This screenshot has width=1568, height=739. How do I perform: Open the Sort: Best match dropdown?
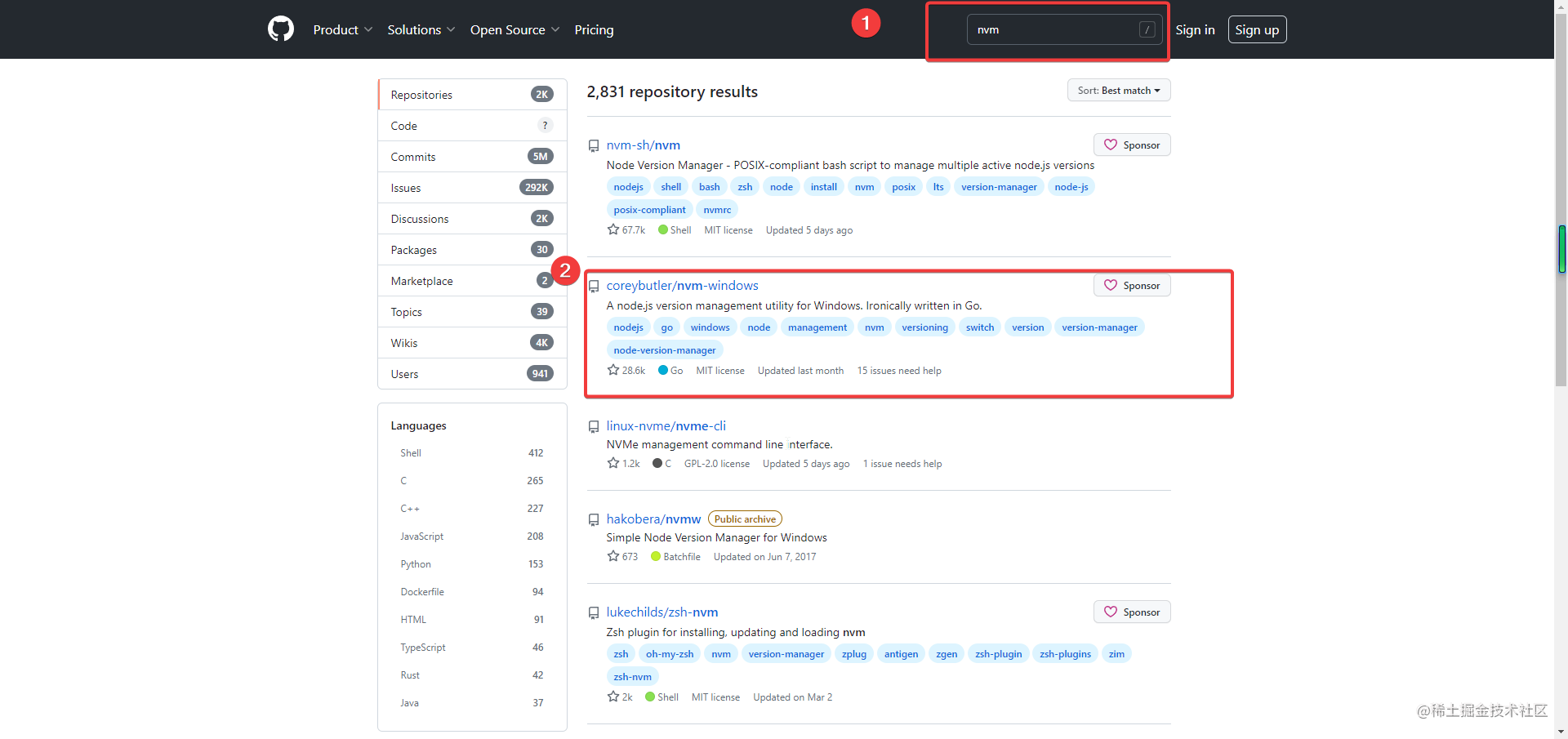(x=1119, y=90)
